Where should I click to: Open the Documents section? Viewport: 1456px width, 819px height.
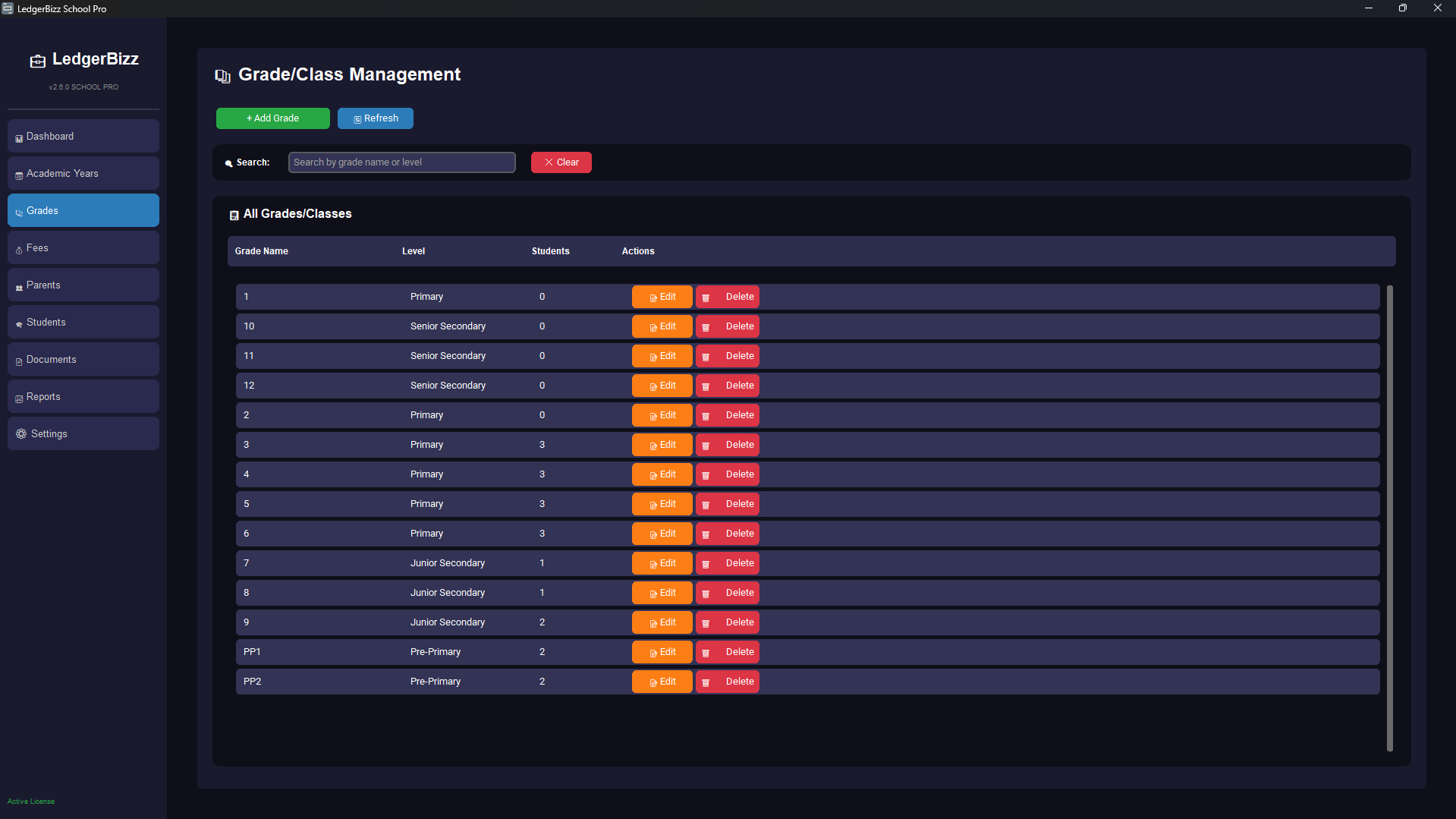click(x=83, y=360)
